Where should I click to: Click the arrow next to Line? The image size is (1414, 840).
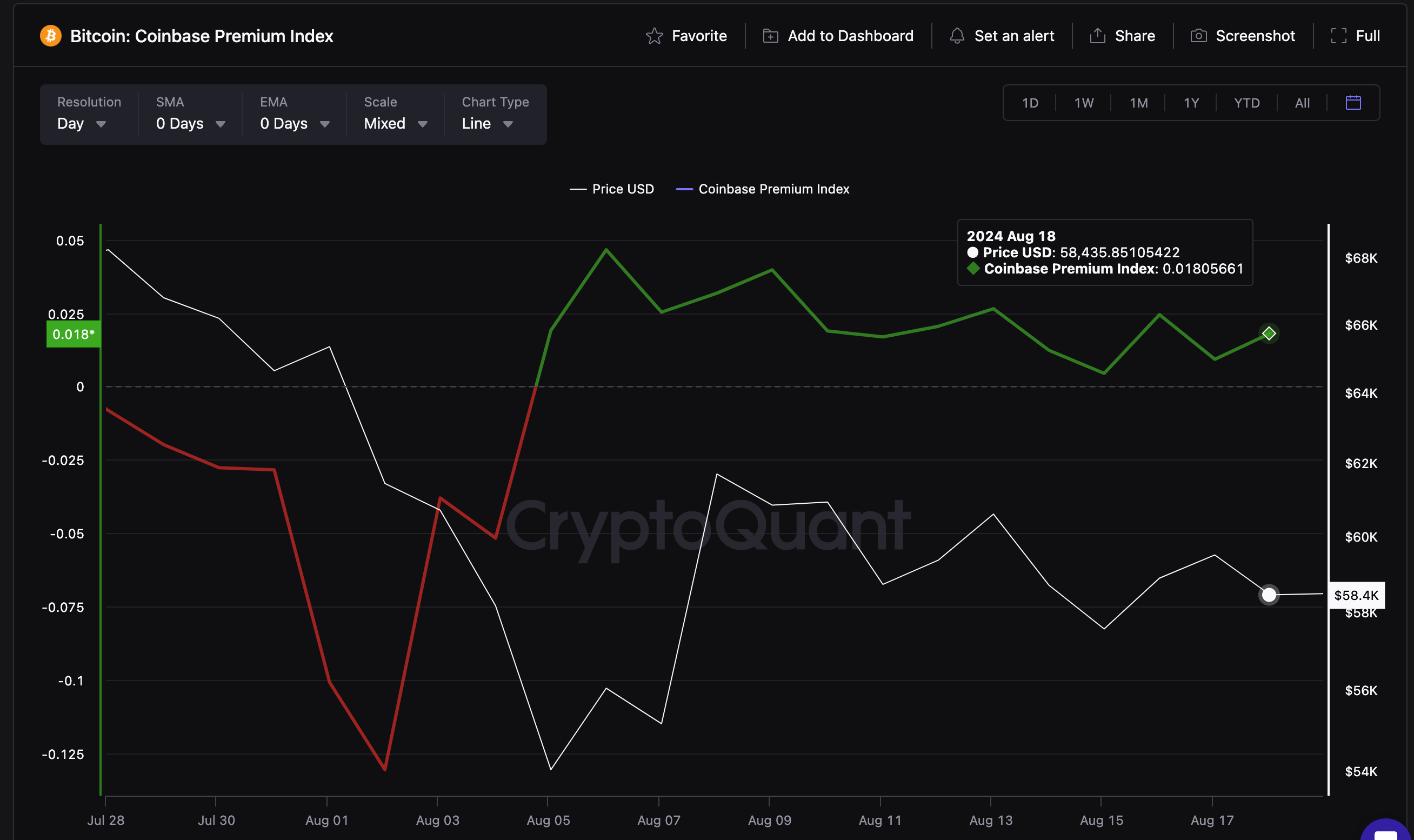508,124
